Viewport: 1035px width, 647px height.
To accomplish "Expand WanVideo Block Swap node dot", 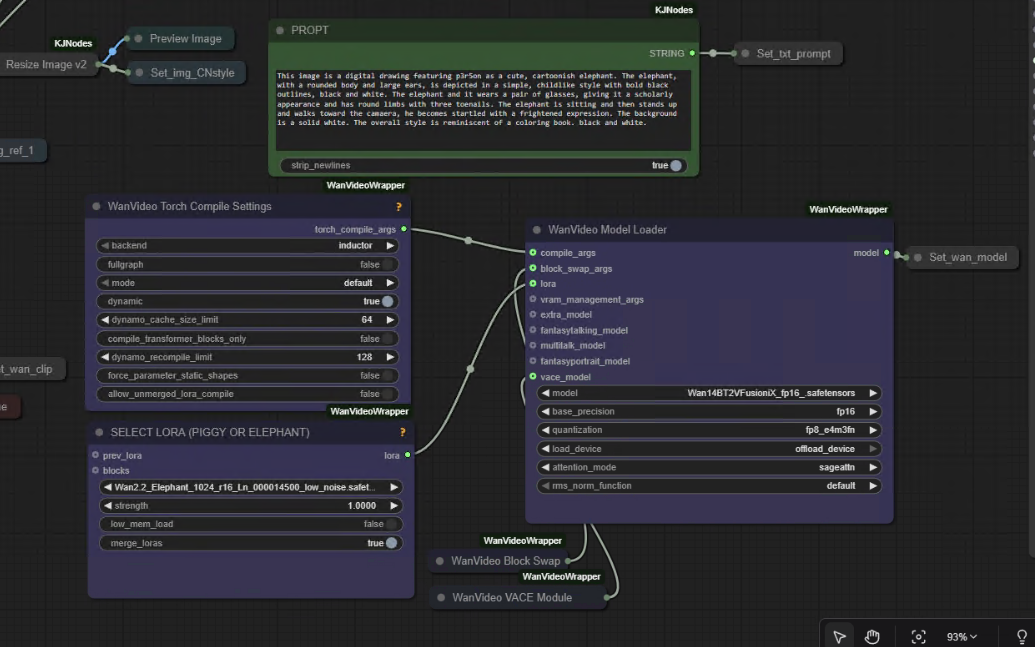I will coord(440,561).
